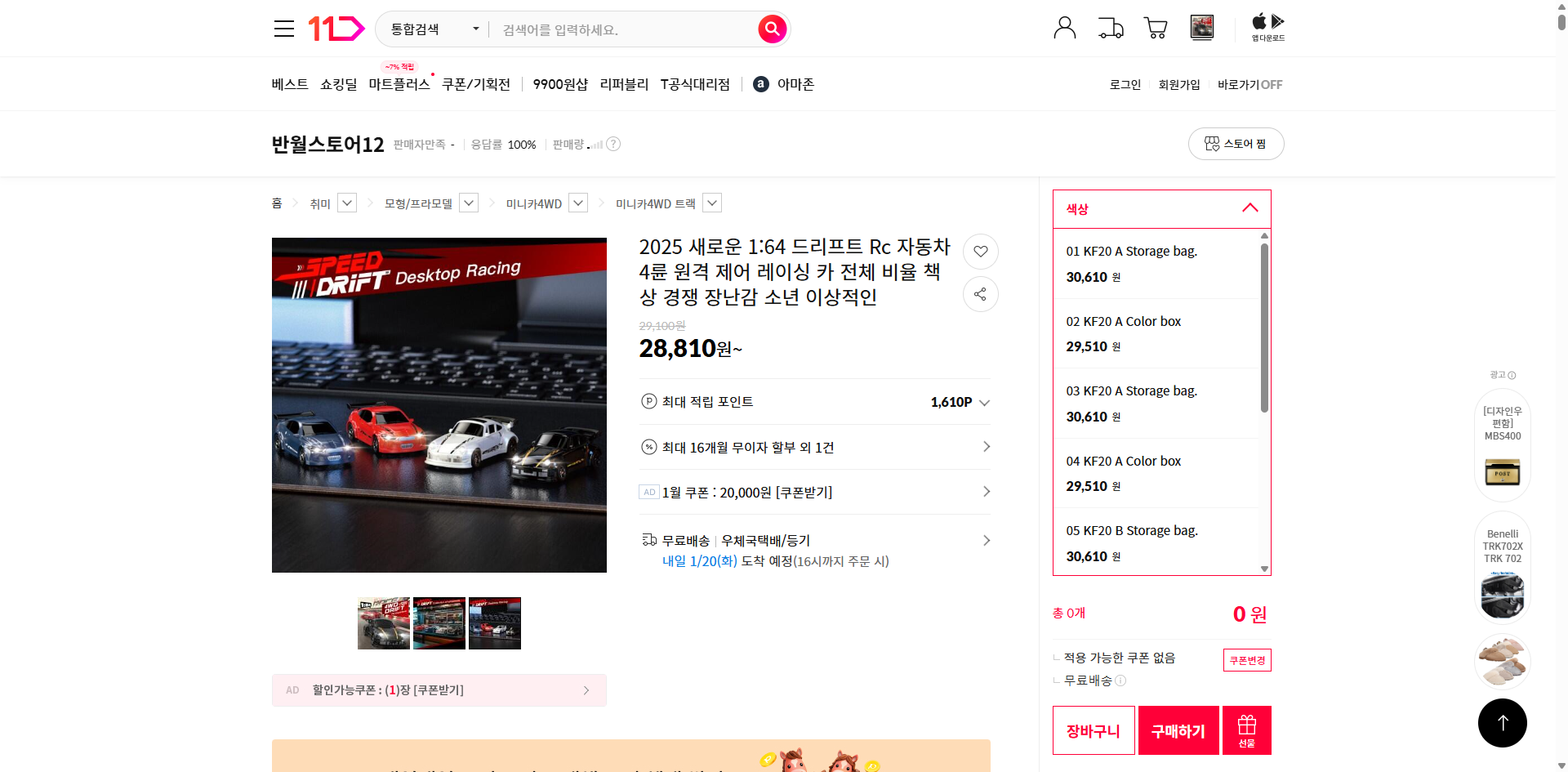
Task: Open the hamburger menu
Action: [283, 28]
